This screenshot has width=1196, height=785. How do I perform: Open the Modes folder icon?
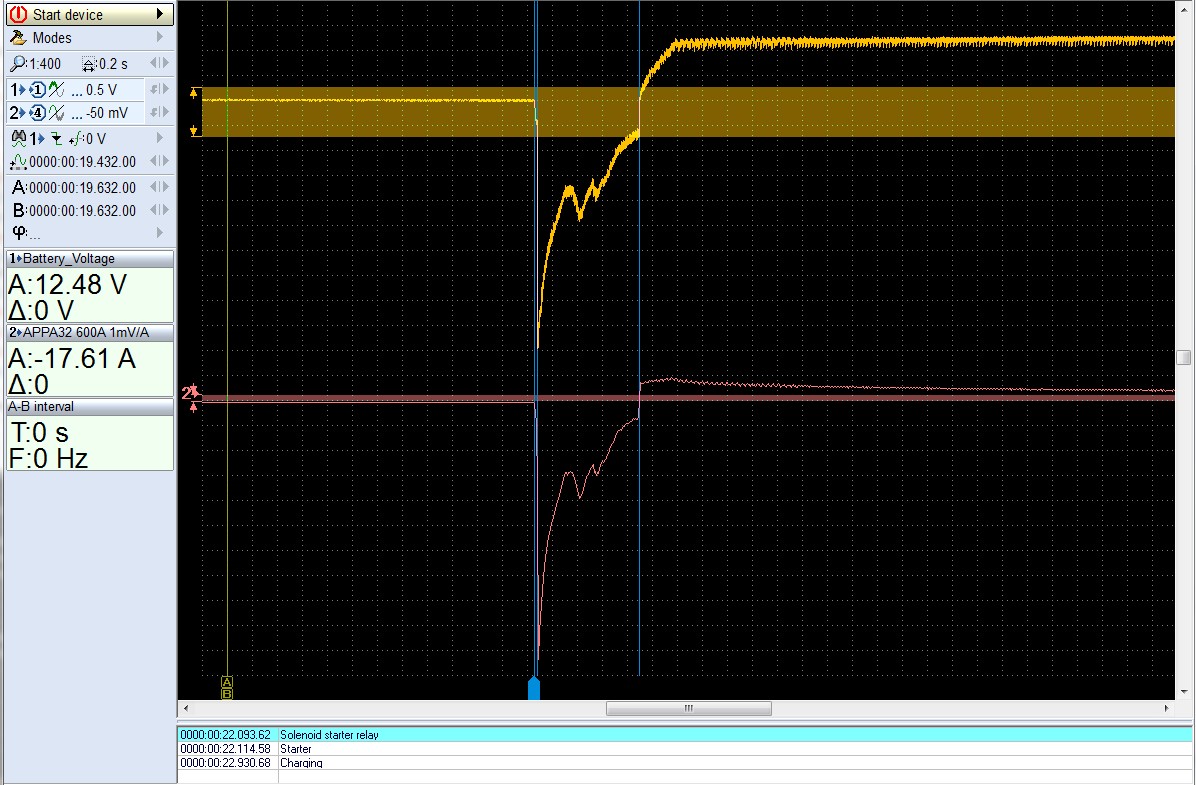point(17,38)
